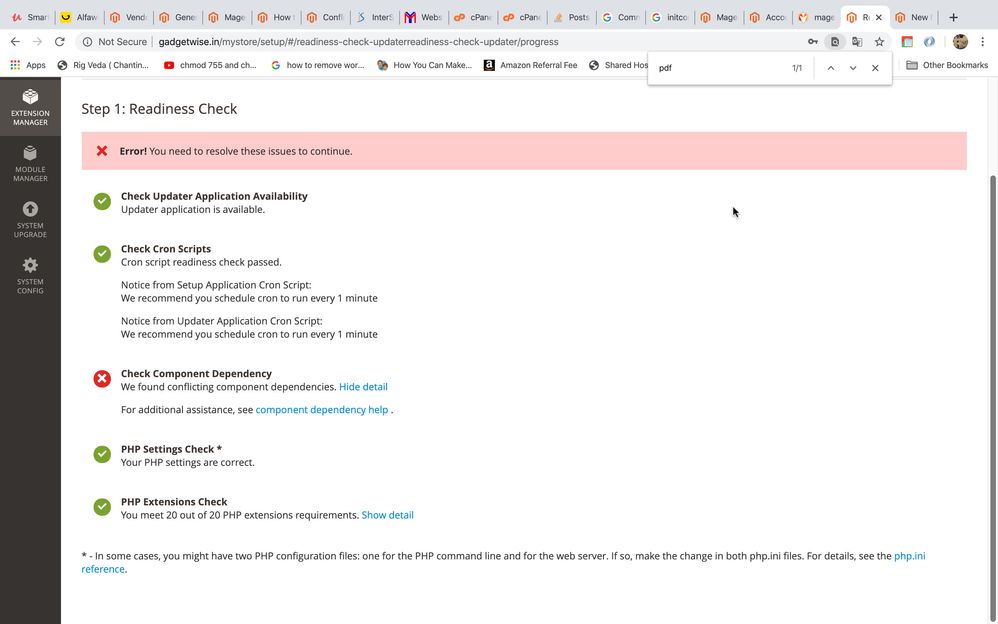Click the saved password key icon

[x=813, y=41]
